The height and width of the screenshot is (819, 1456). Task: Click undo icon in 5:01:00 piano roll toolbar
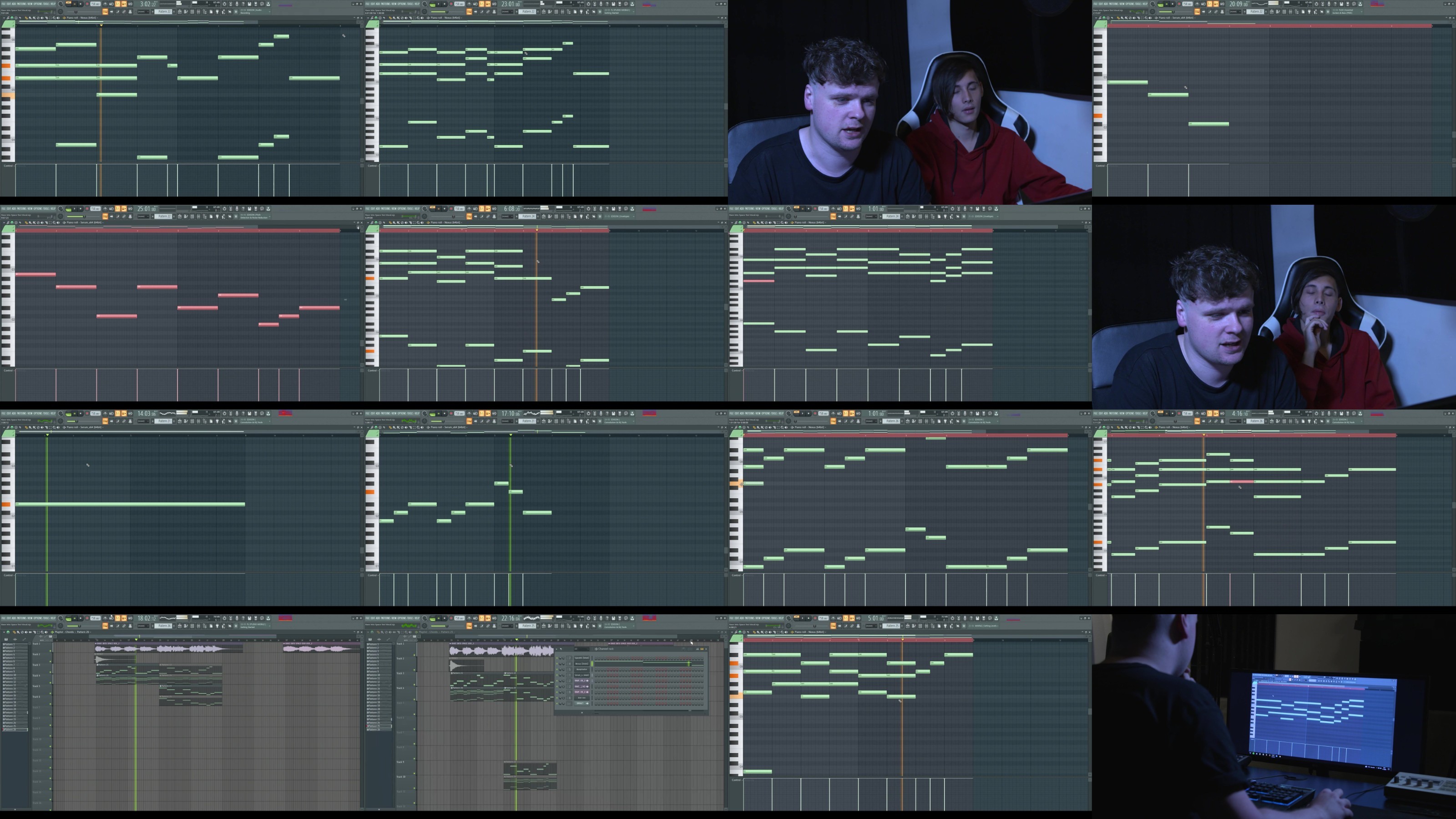coord(748,632)
